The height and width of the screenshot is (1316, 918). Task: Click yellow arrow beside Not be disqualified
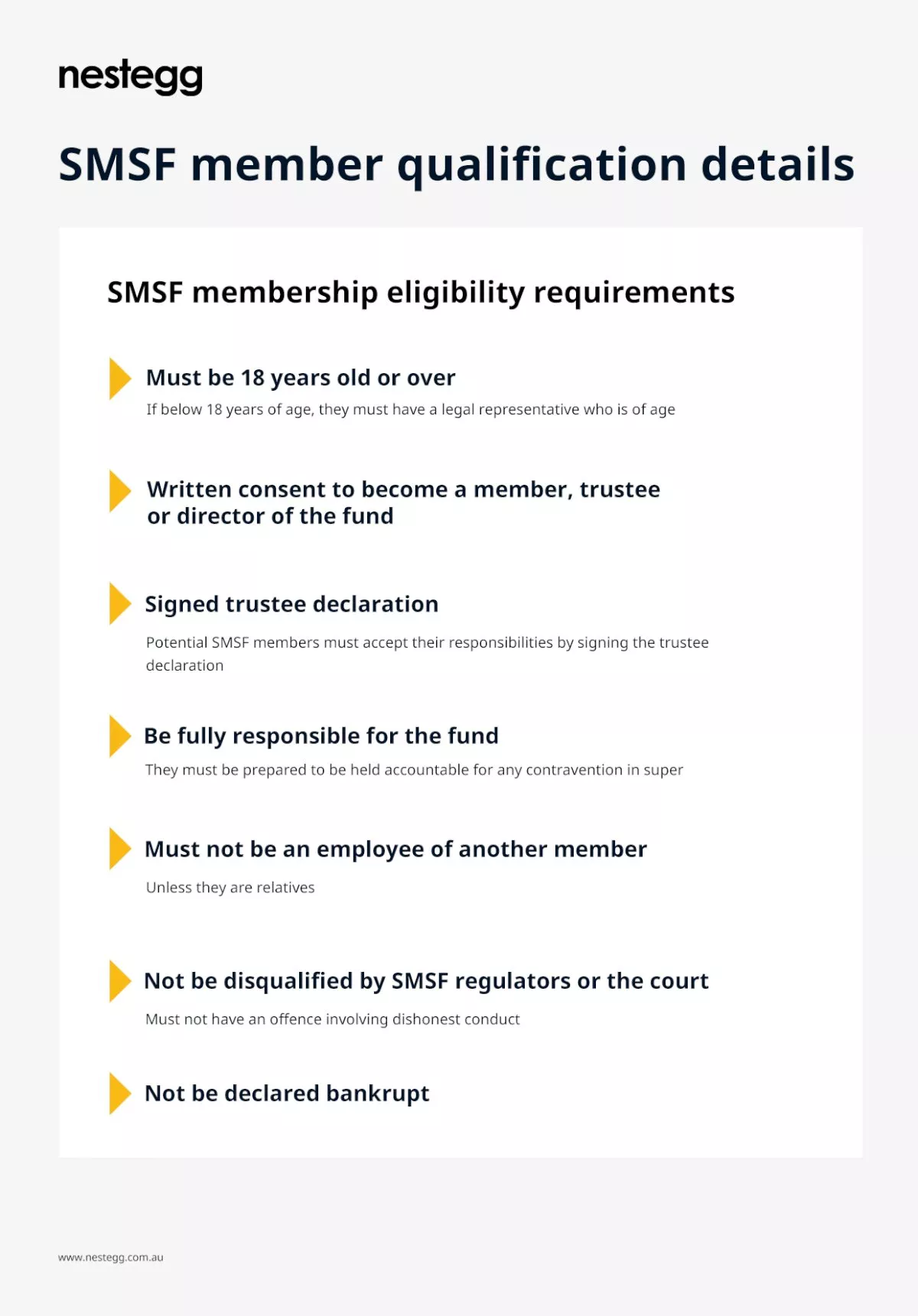click(x=119, y=980)
